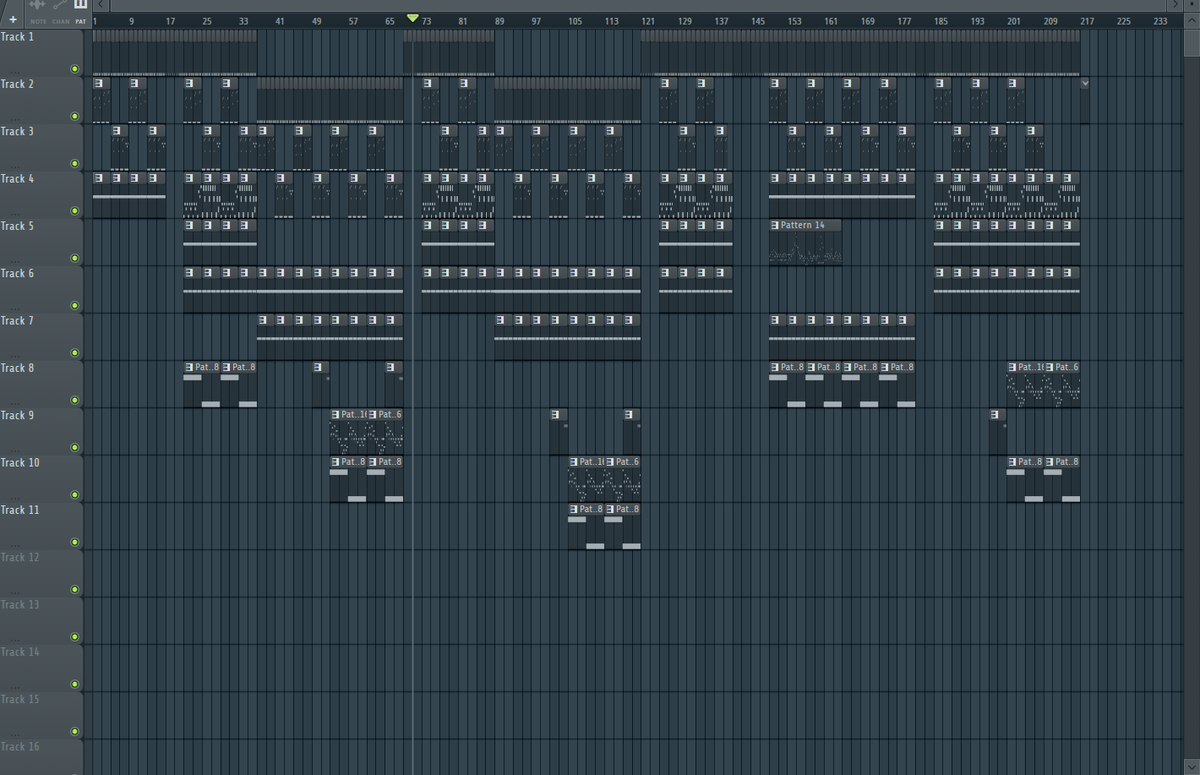This screenshot has height=775, width=1200.
Task: Click the first clip icon on Track 7
Action: click(262, 320)
